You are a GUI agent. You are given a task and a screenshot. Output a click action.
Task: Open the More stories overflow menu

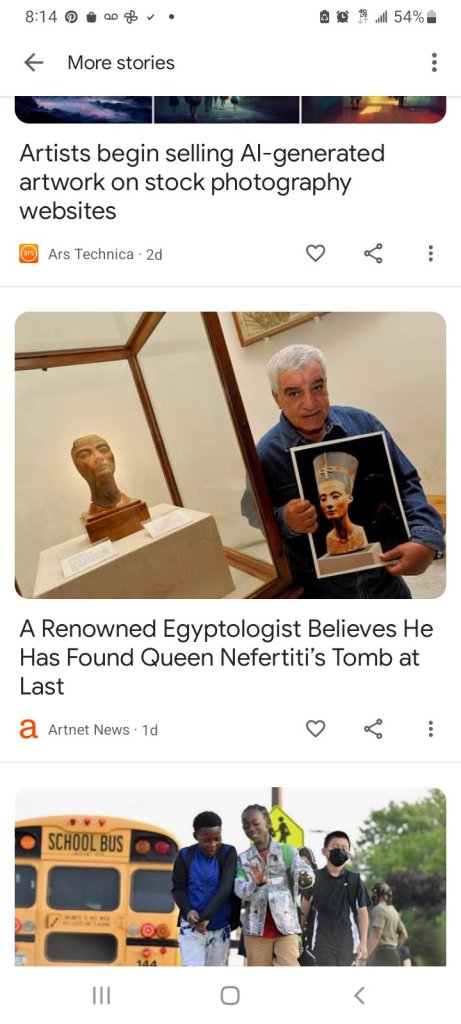[434, 63]
